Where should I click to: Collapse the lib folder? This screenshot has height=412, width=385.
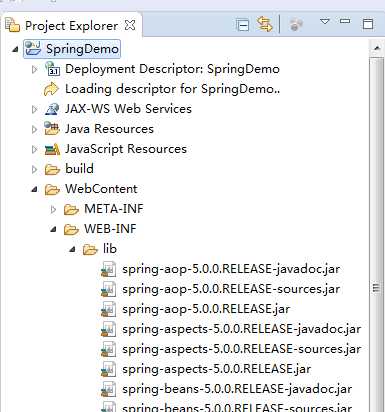tap(72, 250)
